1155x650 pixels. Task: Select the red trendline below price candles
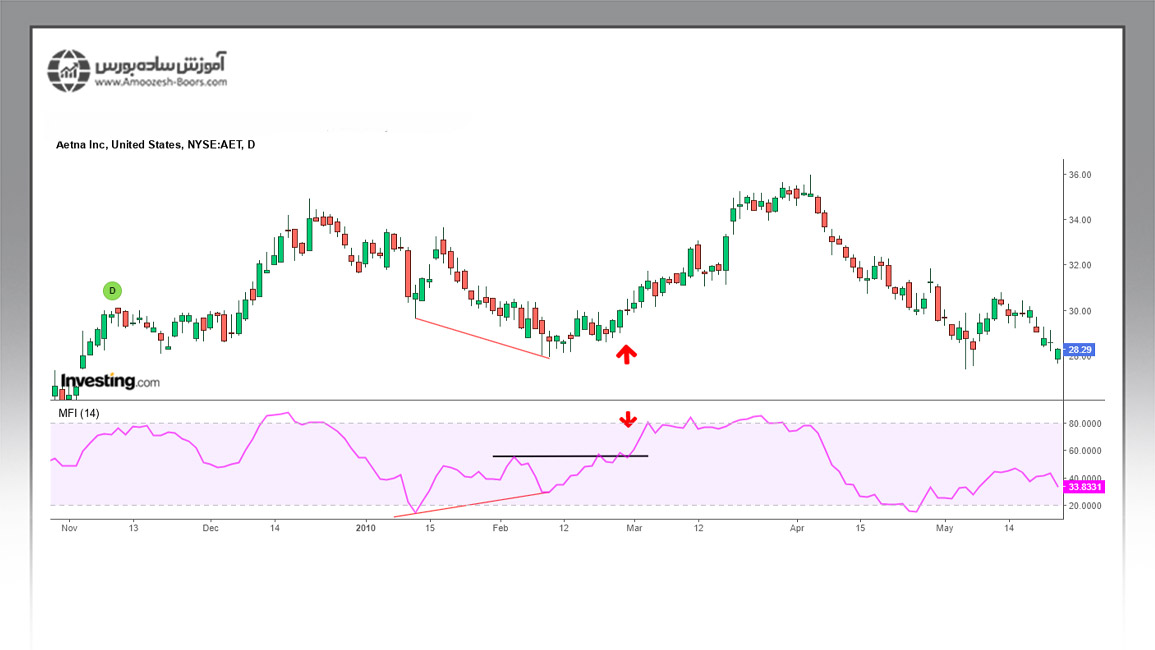click(x=482, y=338)
